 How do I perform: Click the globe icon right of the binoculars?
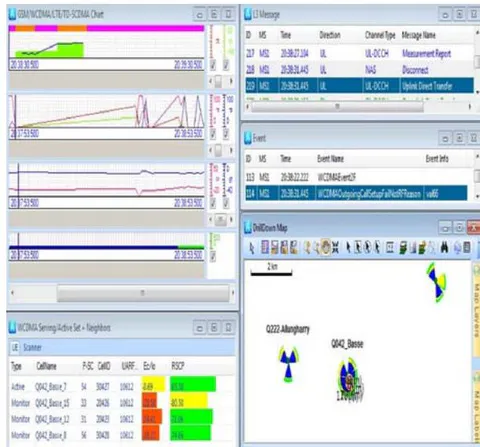[x=457, y=248]
